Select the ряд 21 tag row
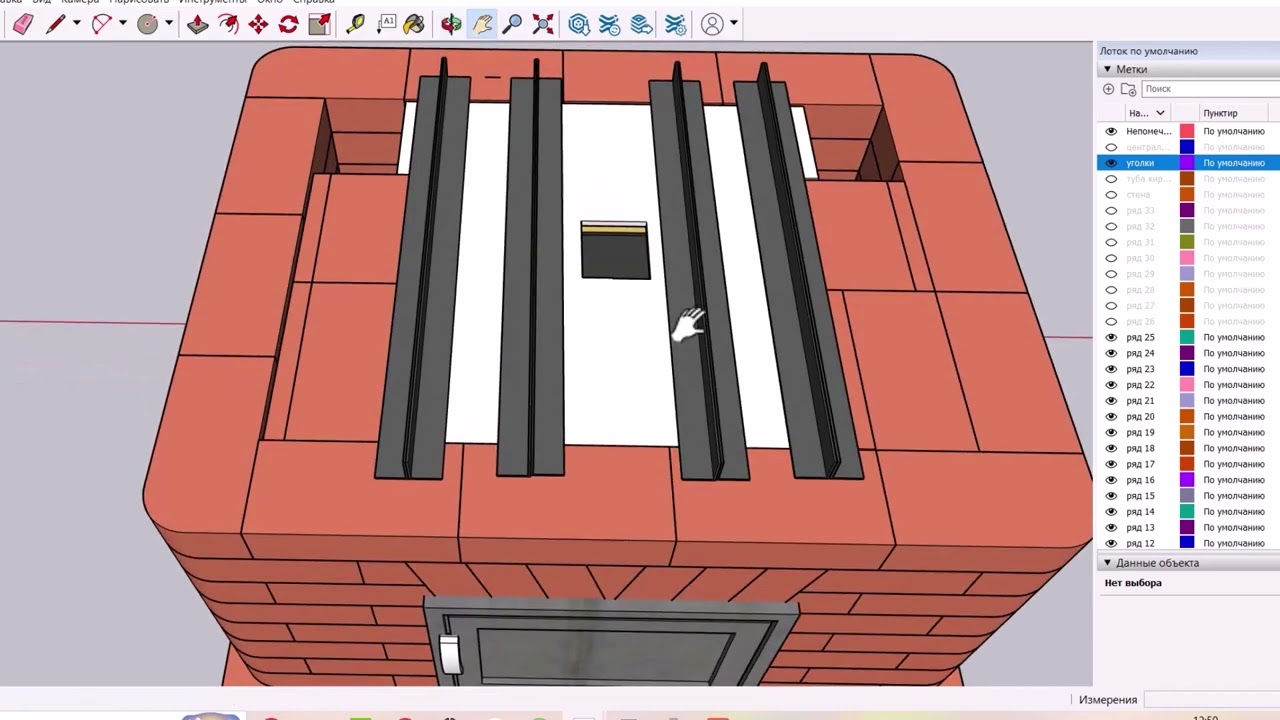This screenshot has height=720, width=1280. (1188, 400)
